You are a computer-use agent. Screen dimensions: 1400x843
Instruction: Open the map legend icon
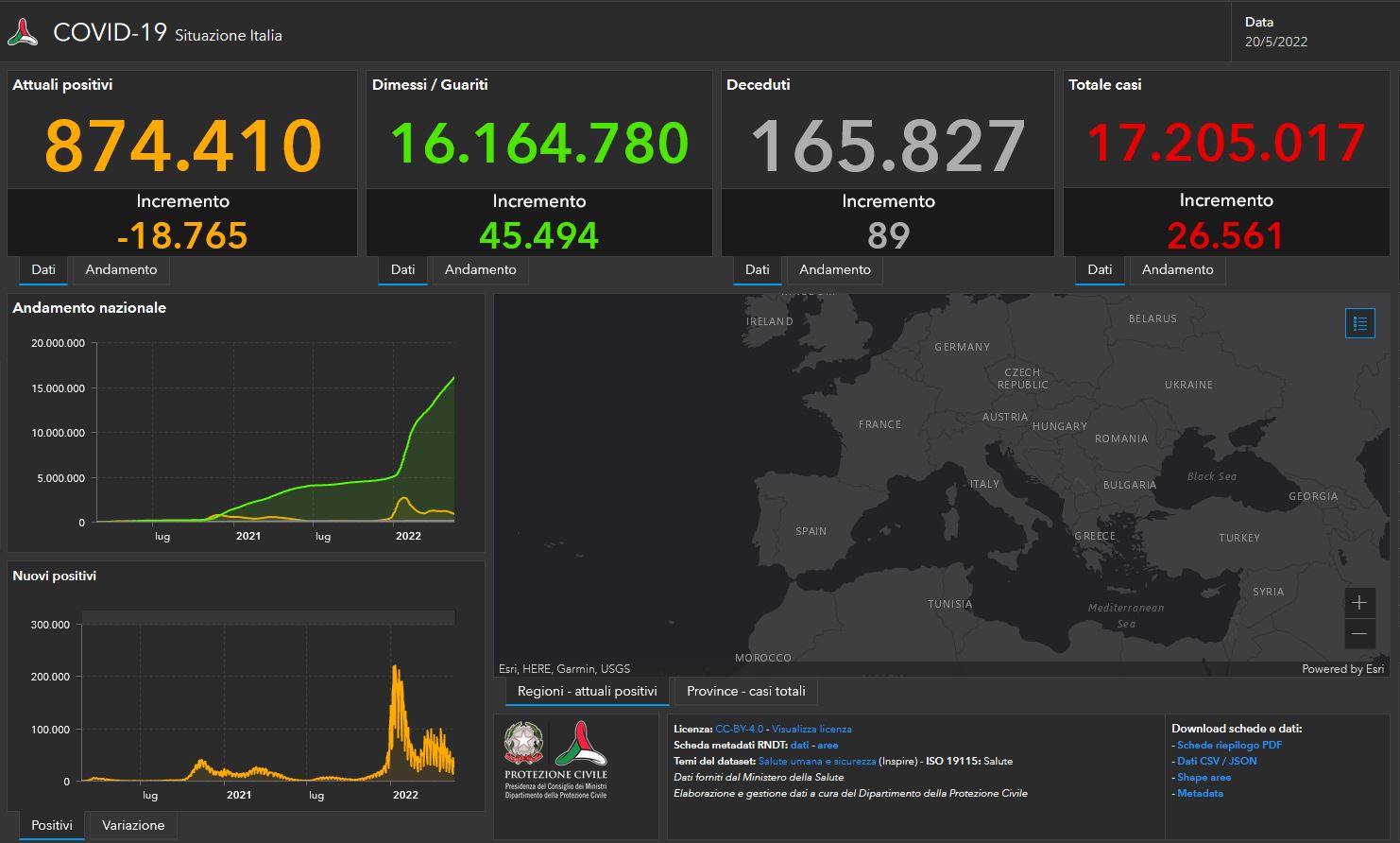tap(1359, 322)
